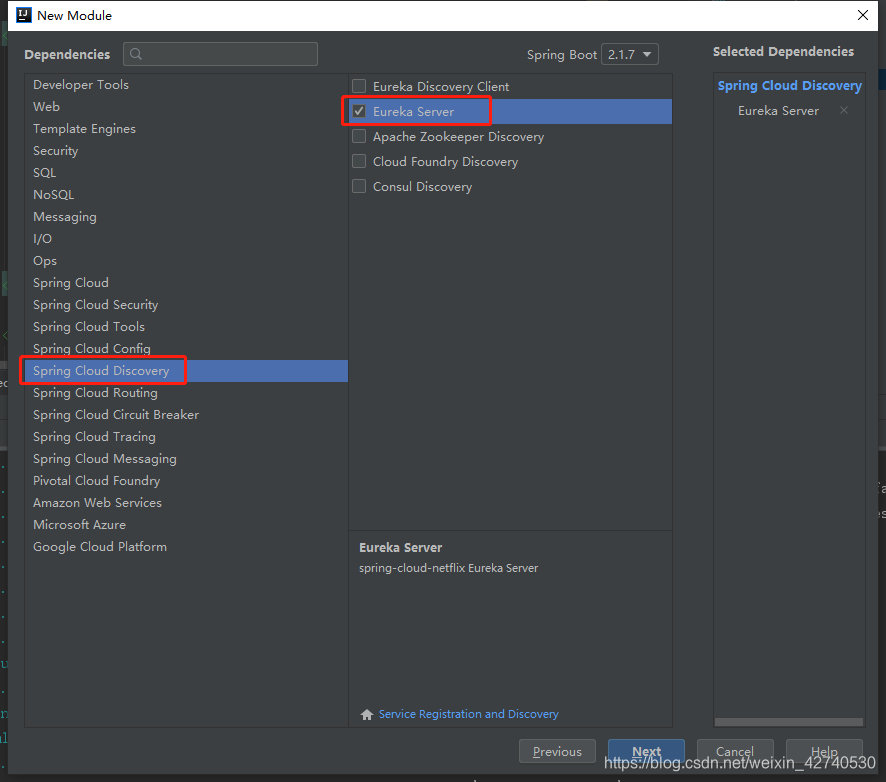Open Amazon Web Services category
This screenshot has height=782, width=886.
[x=186, y=503]
